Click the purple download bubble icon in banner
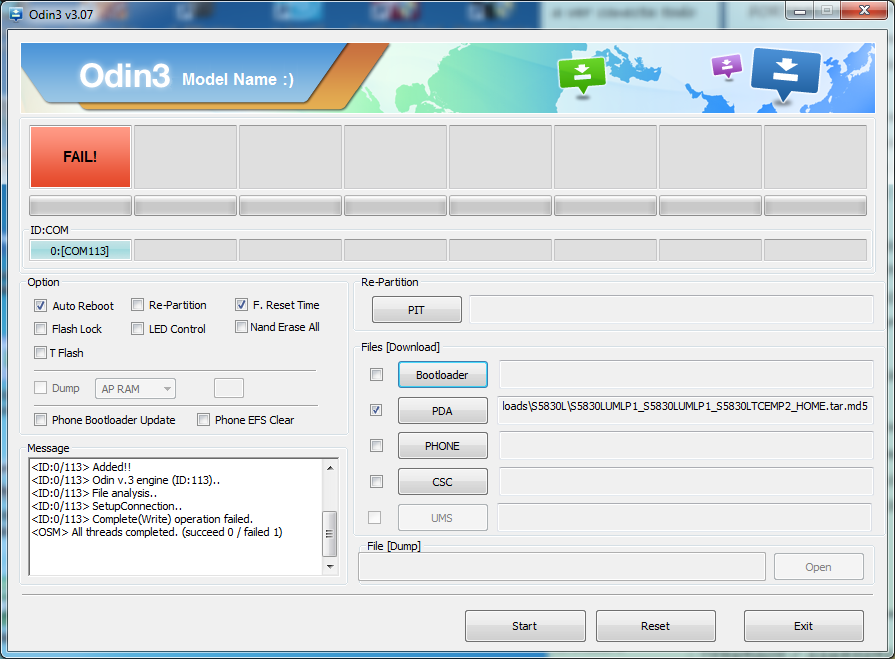The image size is (895, 659). (x=726, y=66)
